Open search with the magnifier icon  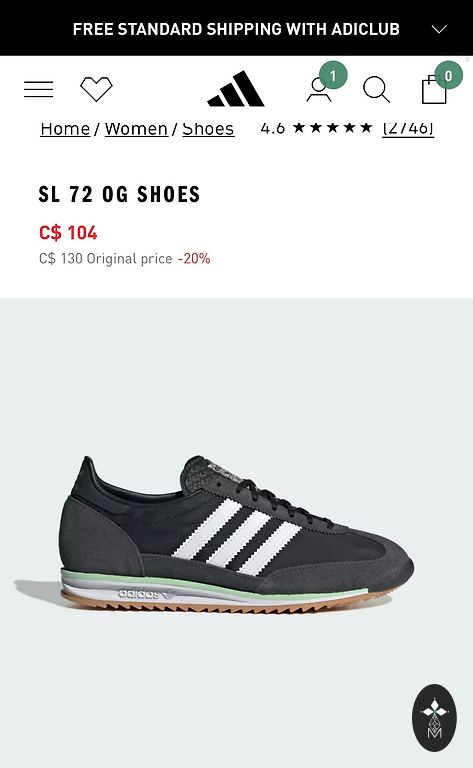376,90
